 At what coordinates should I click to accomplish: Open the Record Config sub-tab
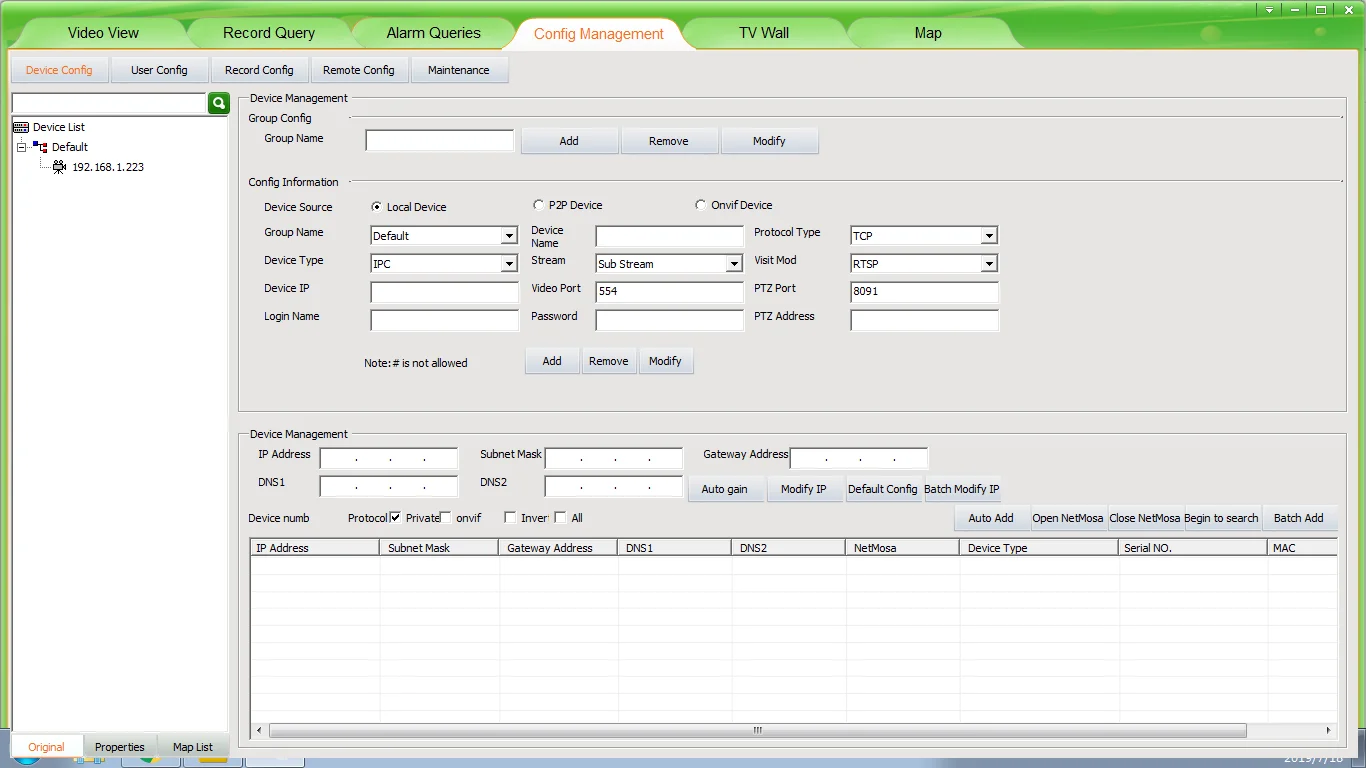click(259, 70)
